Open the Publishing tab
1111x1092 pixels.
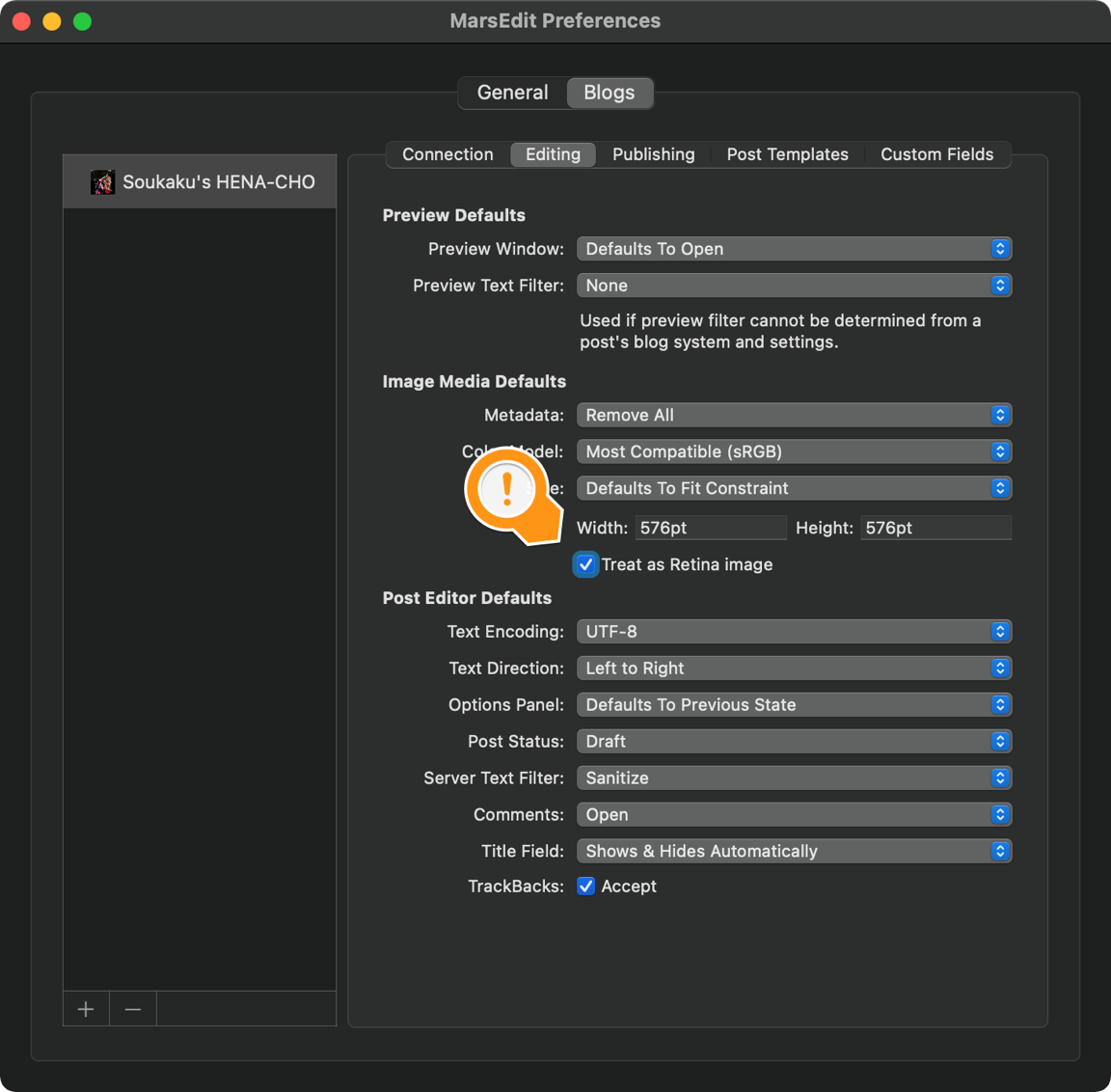(x=653, y=154)
